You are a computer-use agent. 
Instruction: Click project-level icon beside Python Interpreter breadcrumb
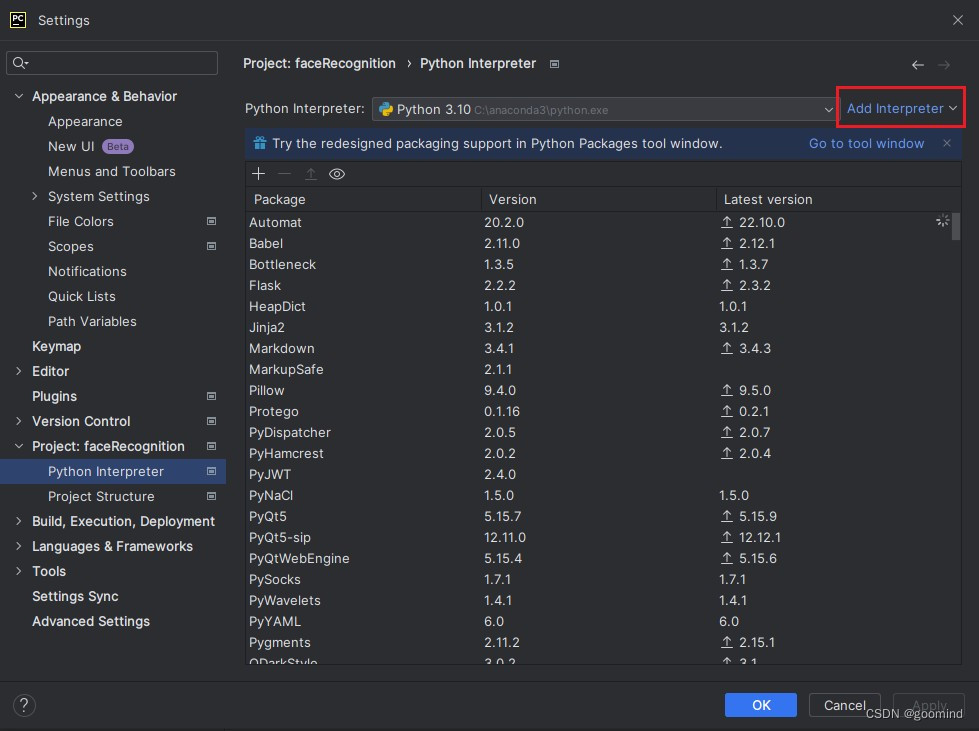tap(554, 64)
